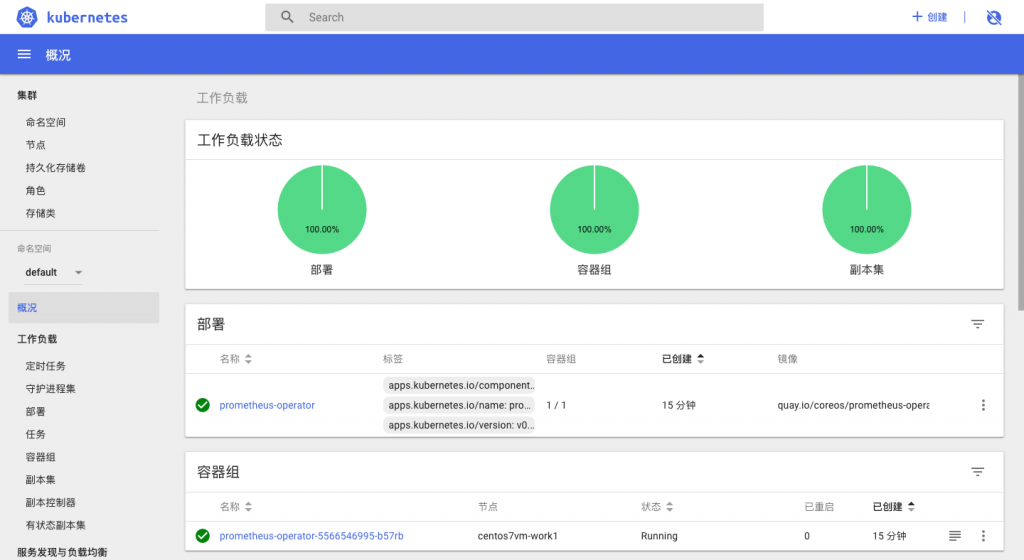Open prometheus-operator-5566546995-b57rb pod link
This screenshot has height=560, width=1024.
(312, 536)
